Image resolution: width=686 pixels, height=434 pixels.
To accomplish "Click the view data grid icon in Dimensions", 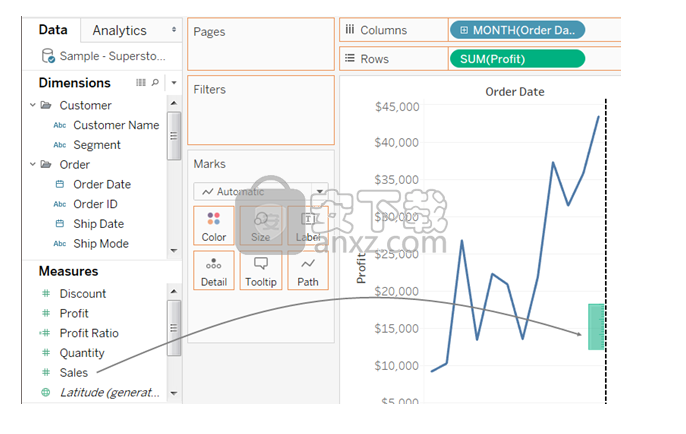I will (x=140, y=82).
